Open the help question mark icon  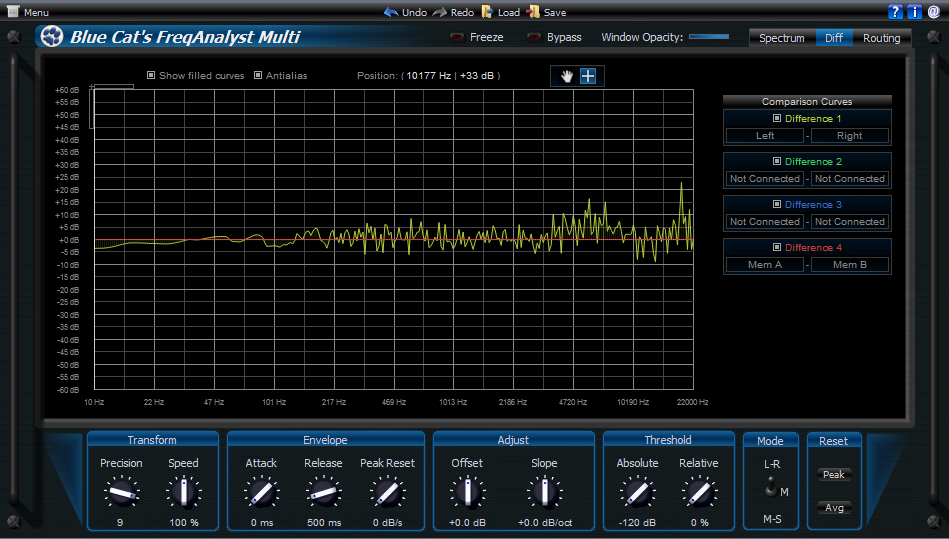pos(895,12)
